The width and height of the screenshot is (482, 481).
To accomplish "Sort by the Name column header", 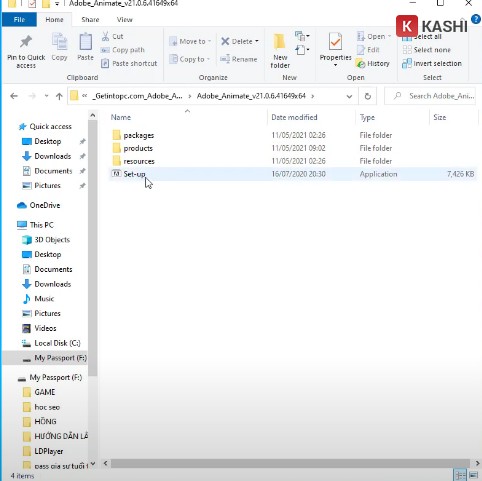I will tap(121, 117).
